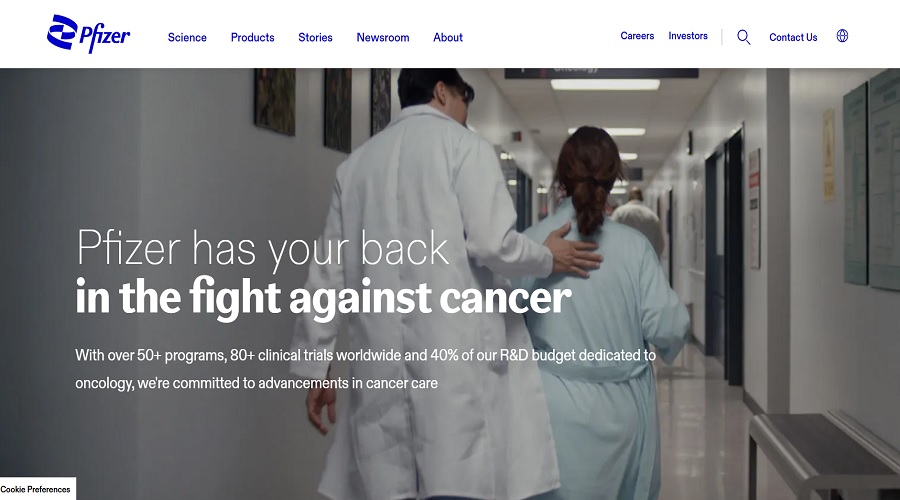Open the Science menu
This screenshot has width=900, height=500.
(187, 37)
